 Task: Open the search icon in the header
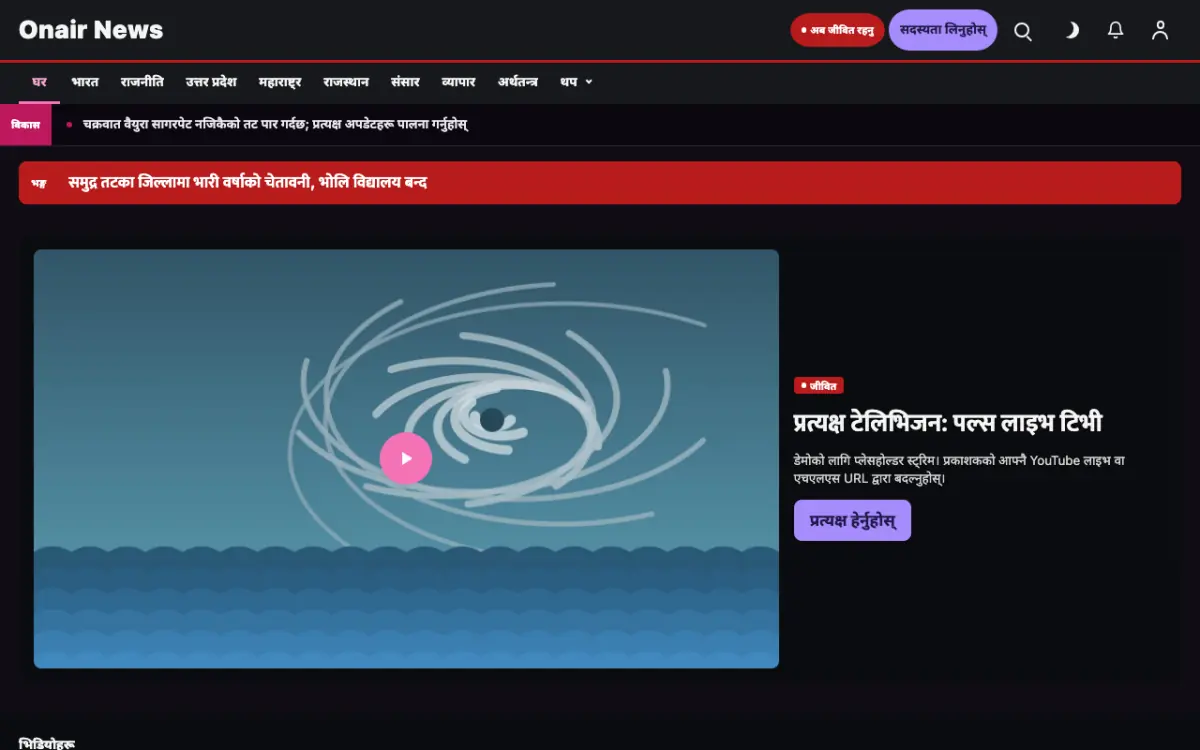tap(1023, 31)
